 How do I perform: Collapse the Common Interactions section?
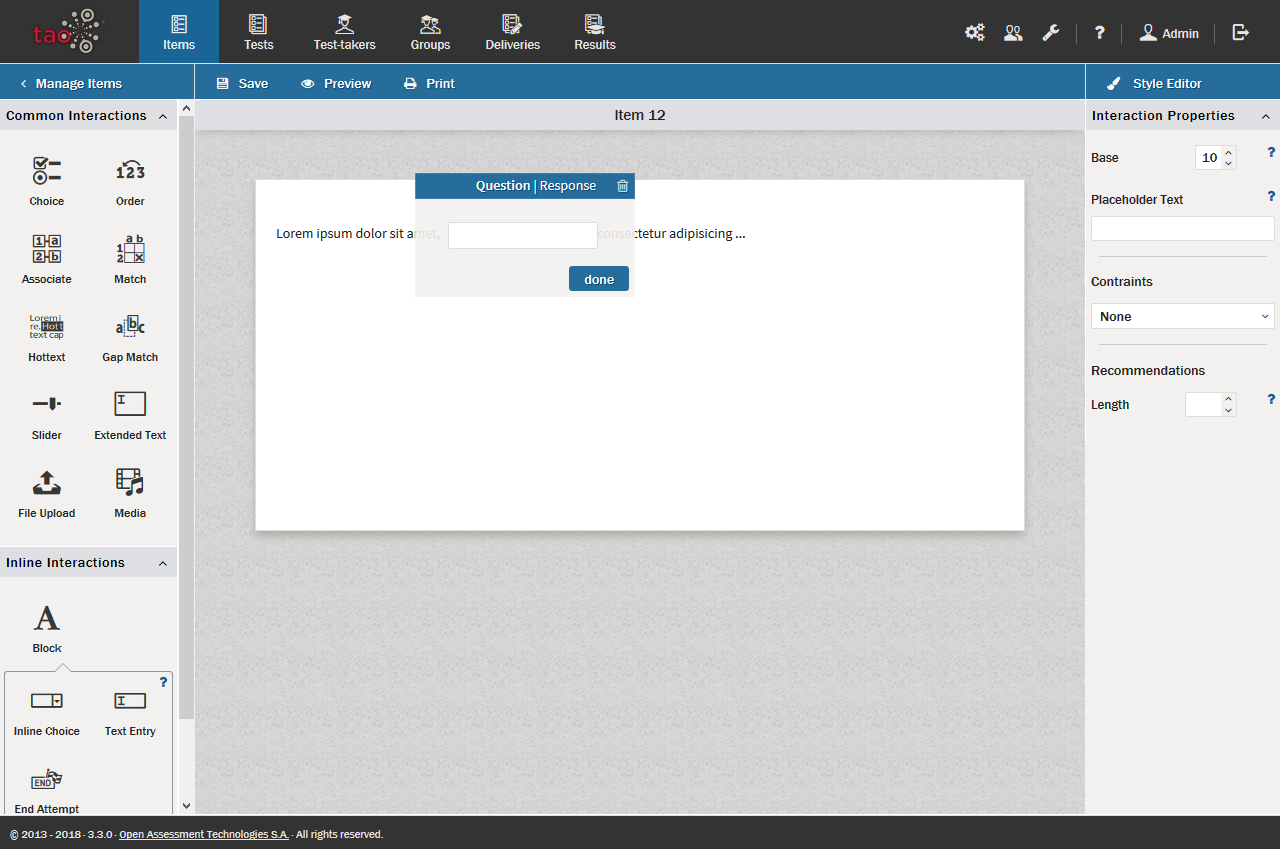[162, 116]
